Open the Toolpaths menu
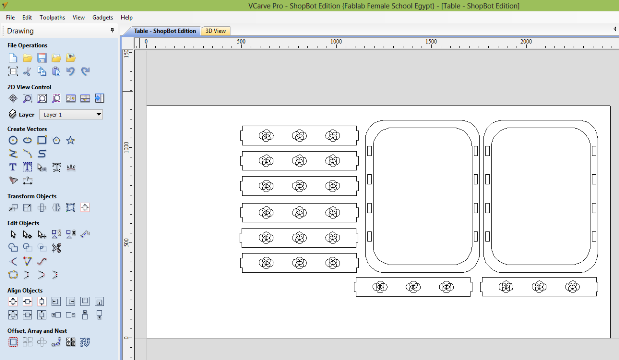 pos(52,17)
